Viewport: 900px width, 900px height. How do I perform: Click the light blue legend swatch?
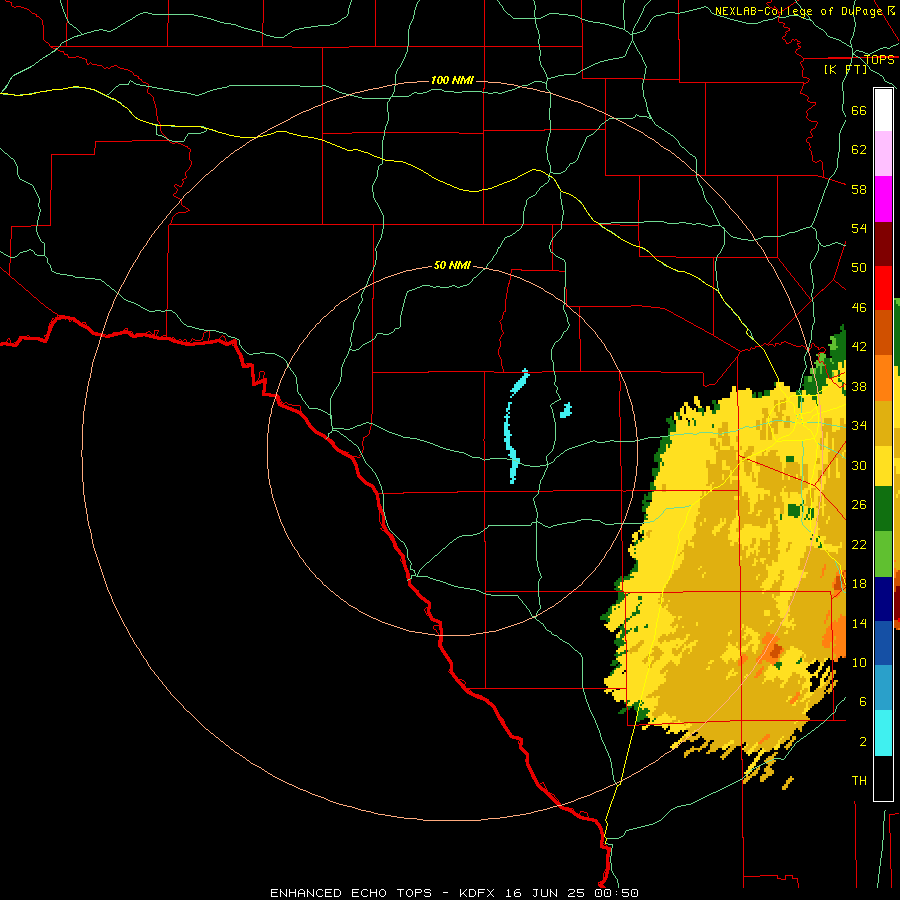point(883,688)
